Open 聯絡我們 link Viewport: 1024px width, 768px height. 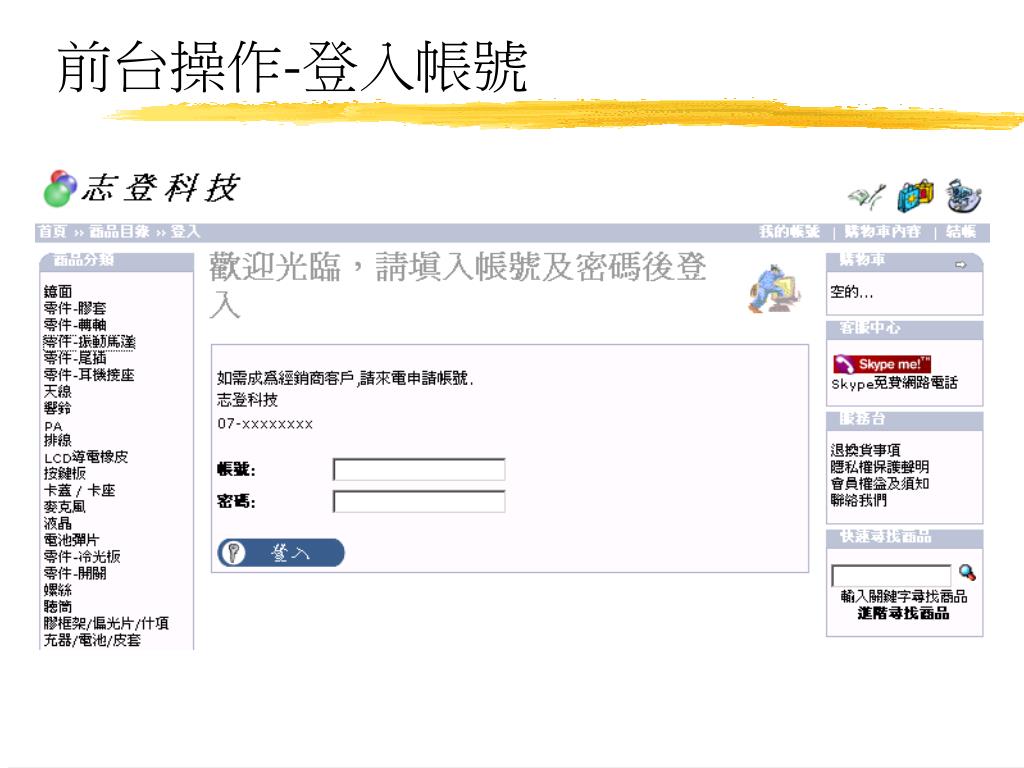[859, 500]
